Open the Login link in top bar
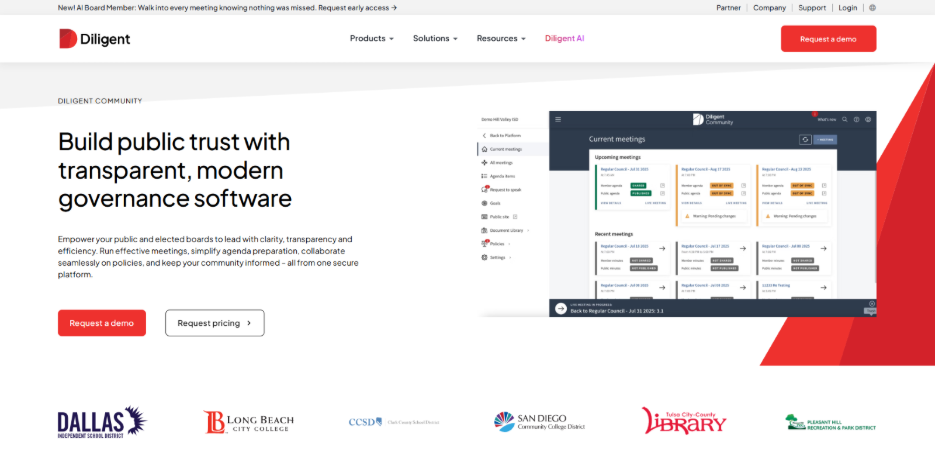This screenshot has width=936, height=463. [x=847, y=8]
